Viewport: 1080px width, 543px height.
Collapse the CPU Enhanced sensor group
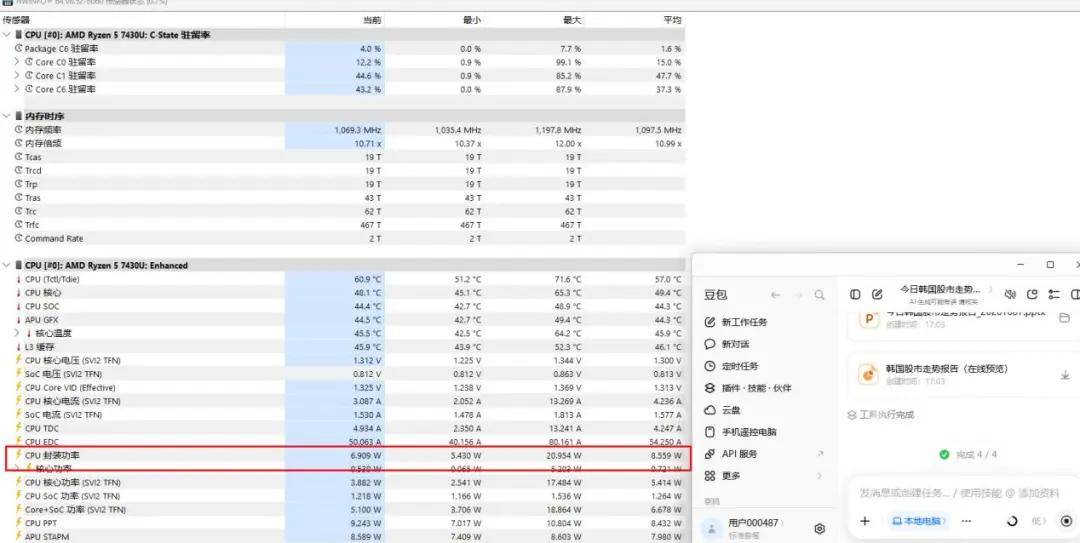click(6, 265)
